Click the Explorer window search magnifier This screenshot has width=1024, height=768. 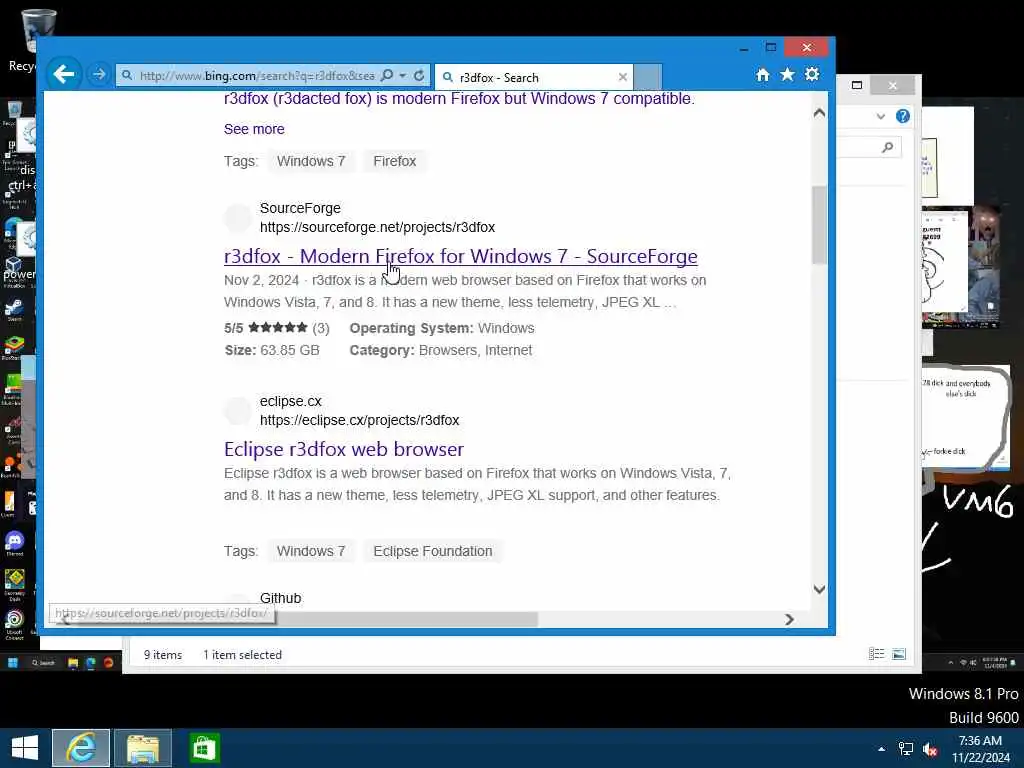pyautogui.click(x=887, y=148)
